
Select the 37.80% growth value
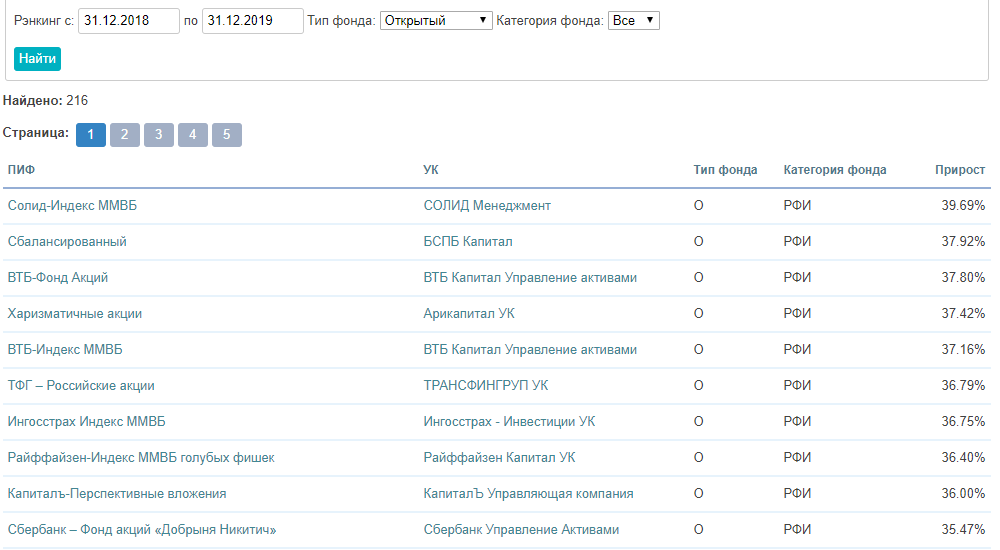pos(963,278)
